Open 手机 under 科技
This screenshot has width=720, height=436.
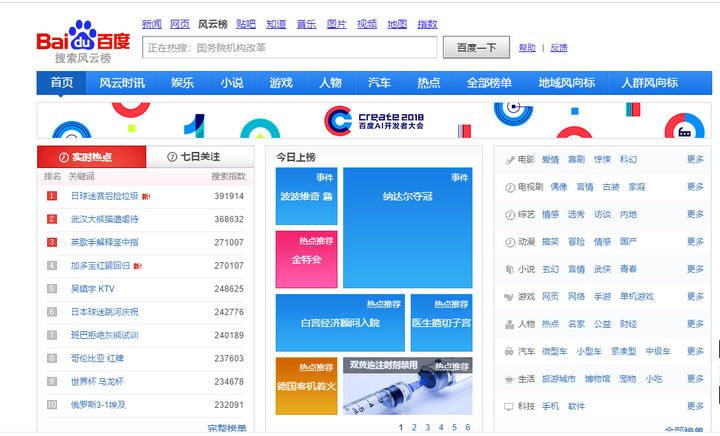550,406
